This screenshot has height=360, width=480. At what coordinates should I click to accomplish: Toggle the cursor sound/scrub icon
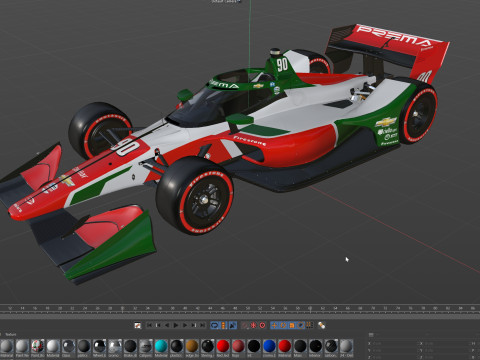pyautogui.click(x=233, y=325)
